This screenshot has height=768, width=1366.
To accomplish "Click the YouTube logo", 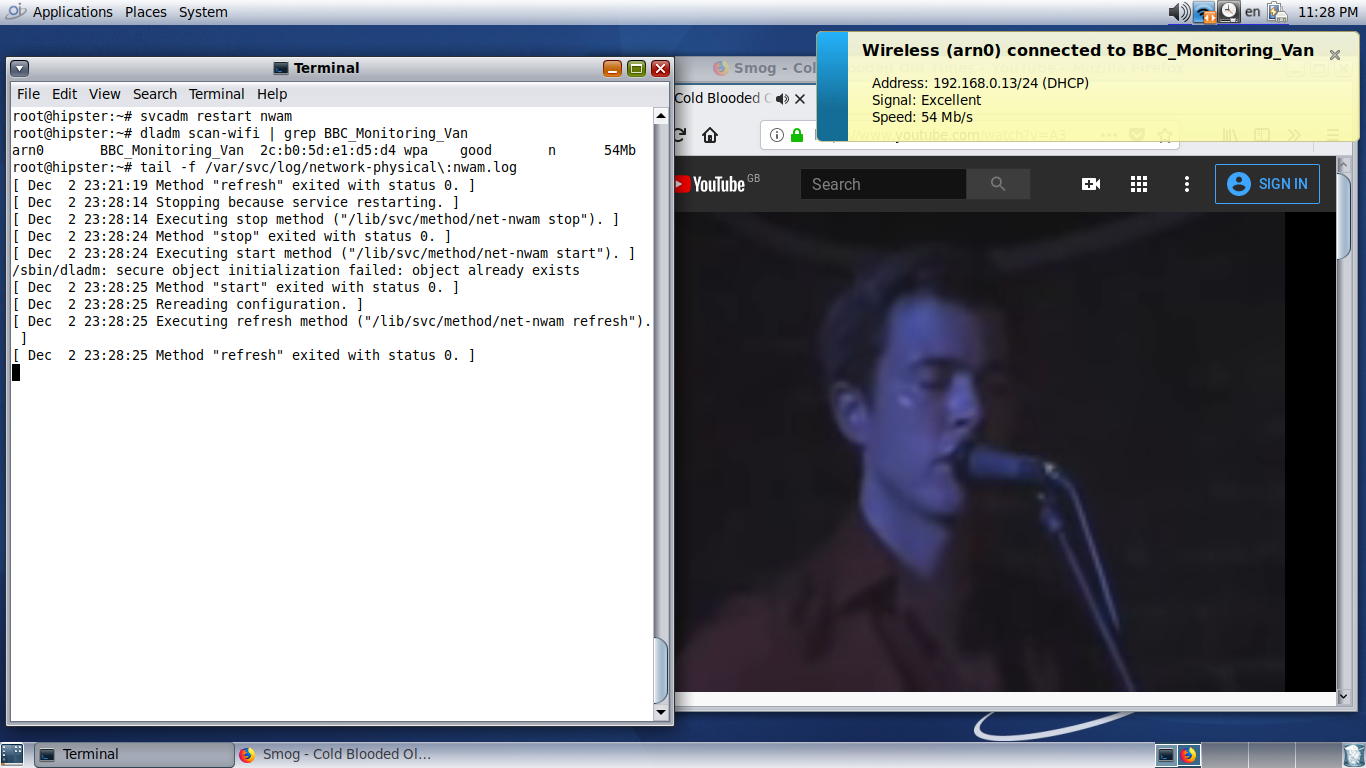I will click(711, 184).
